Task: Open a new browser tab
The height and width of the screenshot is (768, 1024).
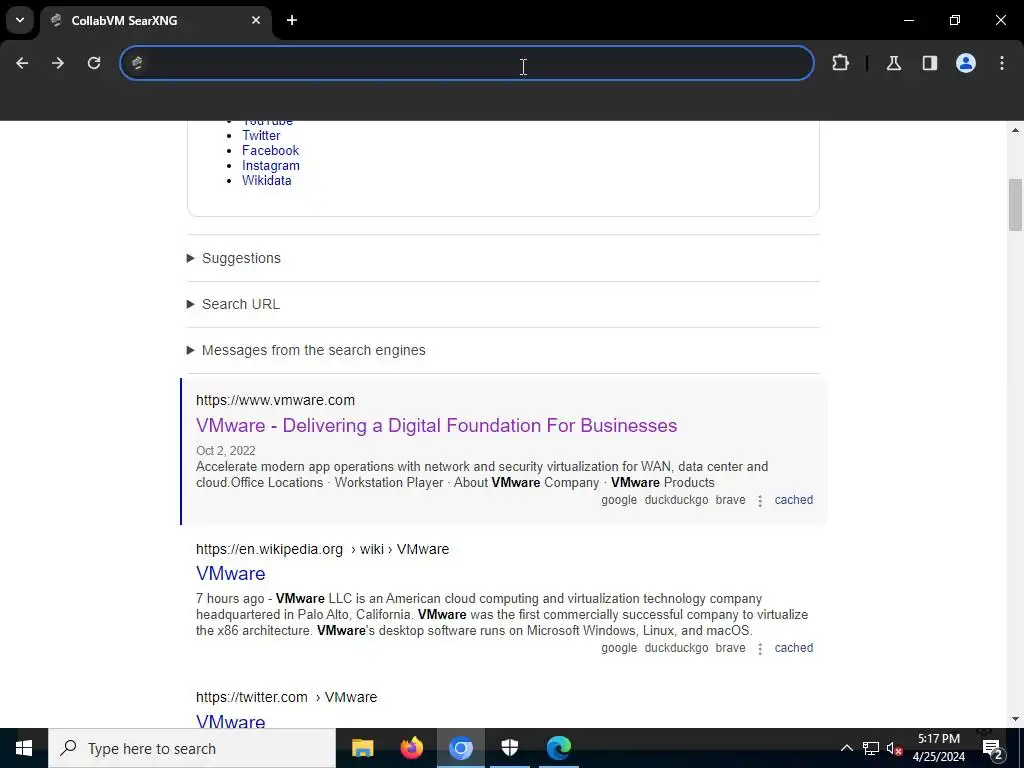Action: [292, 20]
